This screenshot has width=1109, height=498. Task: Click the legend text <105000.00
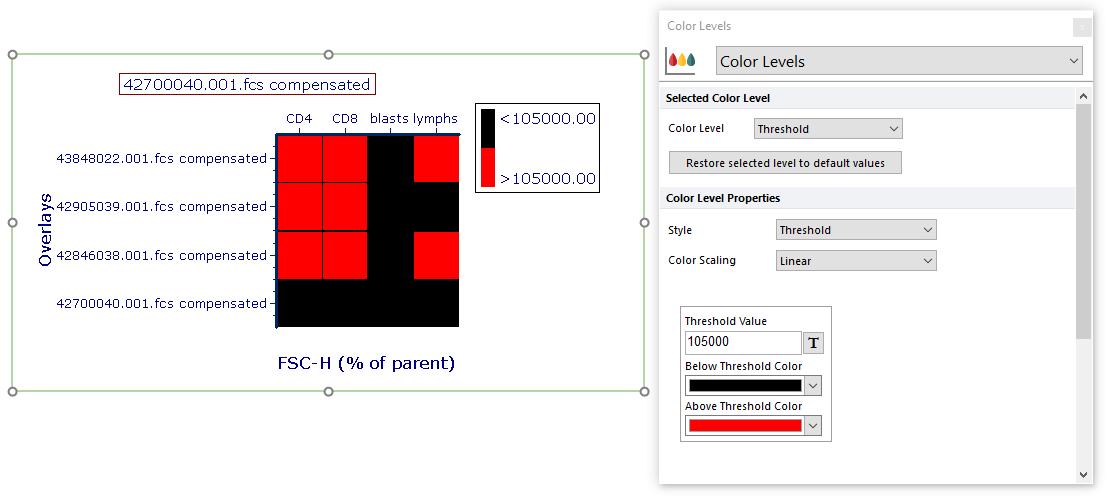pos(548,118)
